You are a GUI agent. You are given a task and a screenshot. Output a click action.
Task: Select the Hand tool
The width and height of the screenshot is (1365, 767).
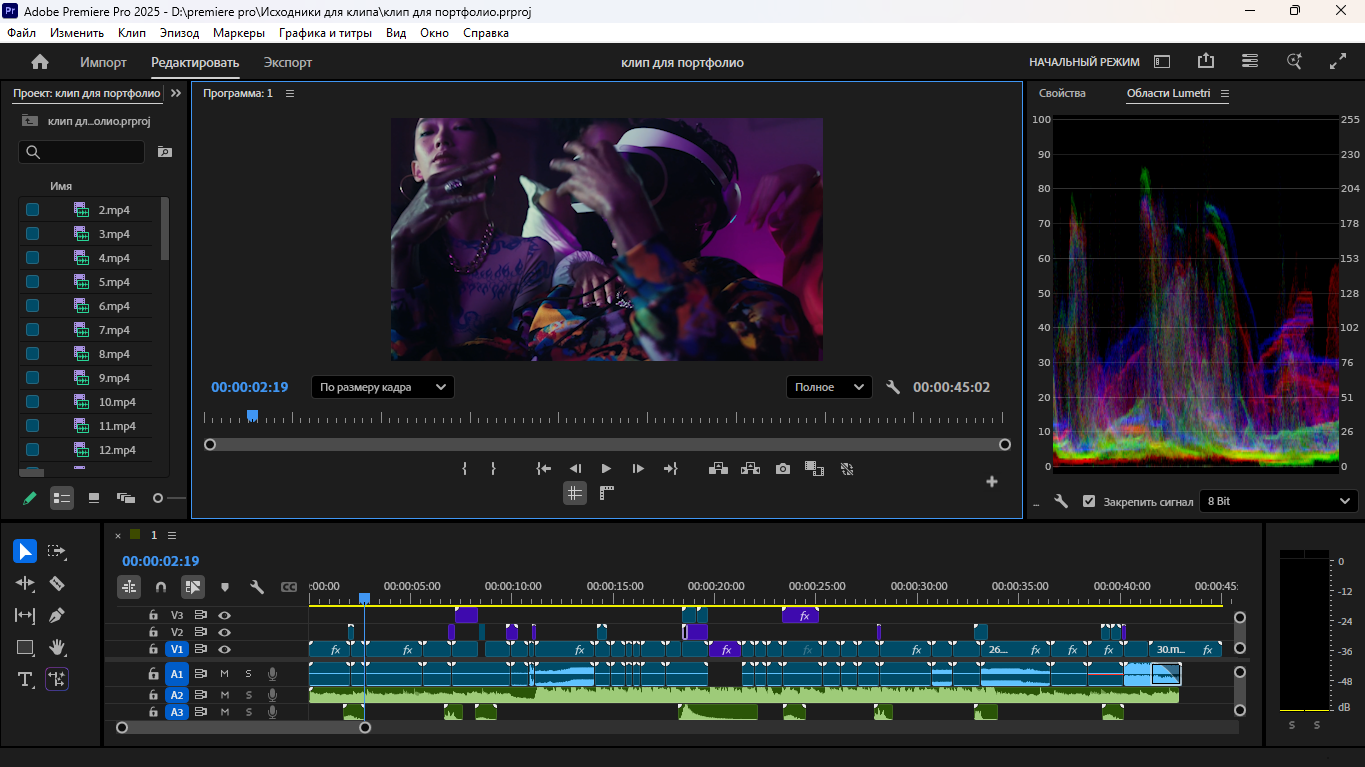(x=57, y=647)
